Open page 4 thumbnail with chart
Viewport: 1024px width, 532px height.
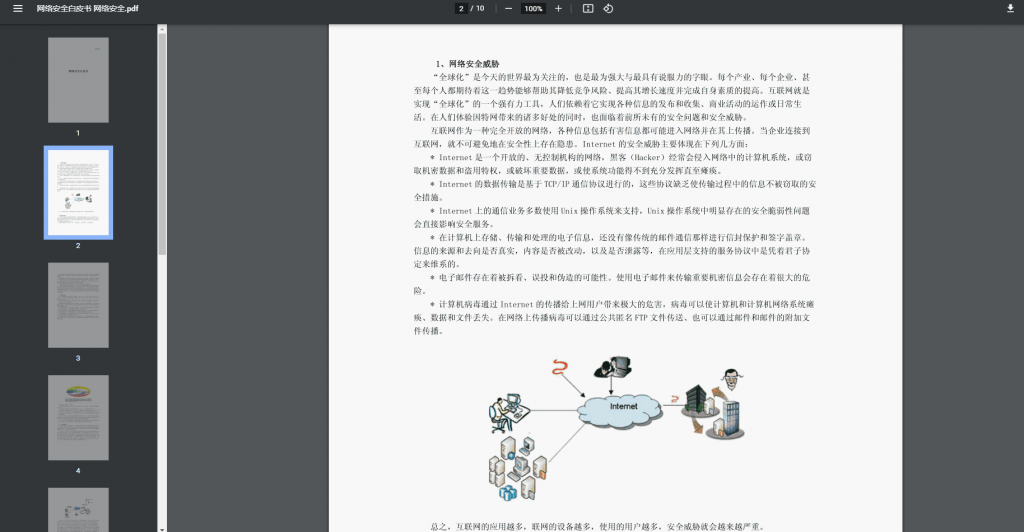click(78, 418)
